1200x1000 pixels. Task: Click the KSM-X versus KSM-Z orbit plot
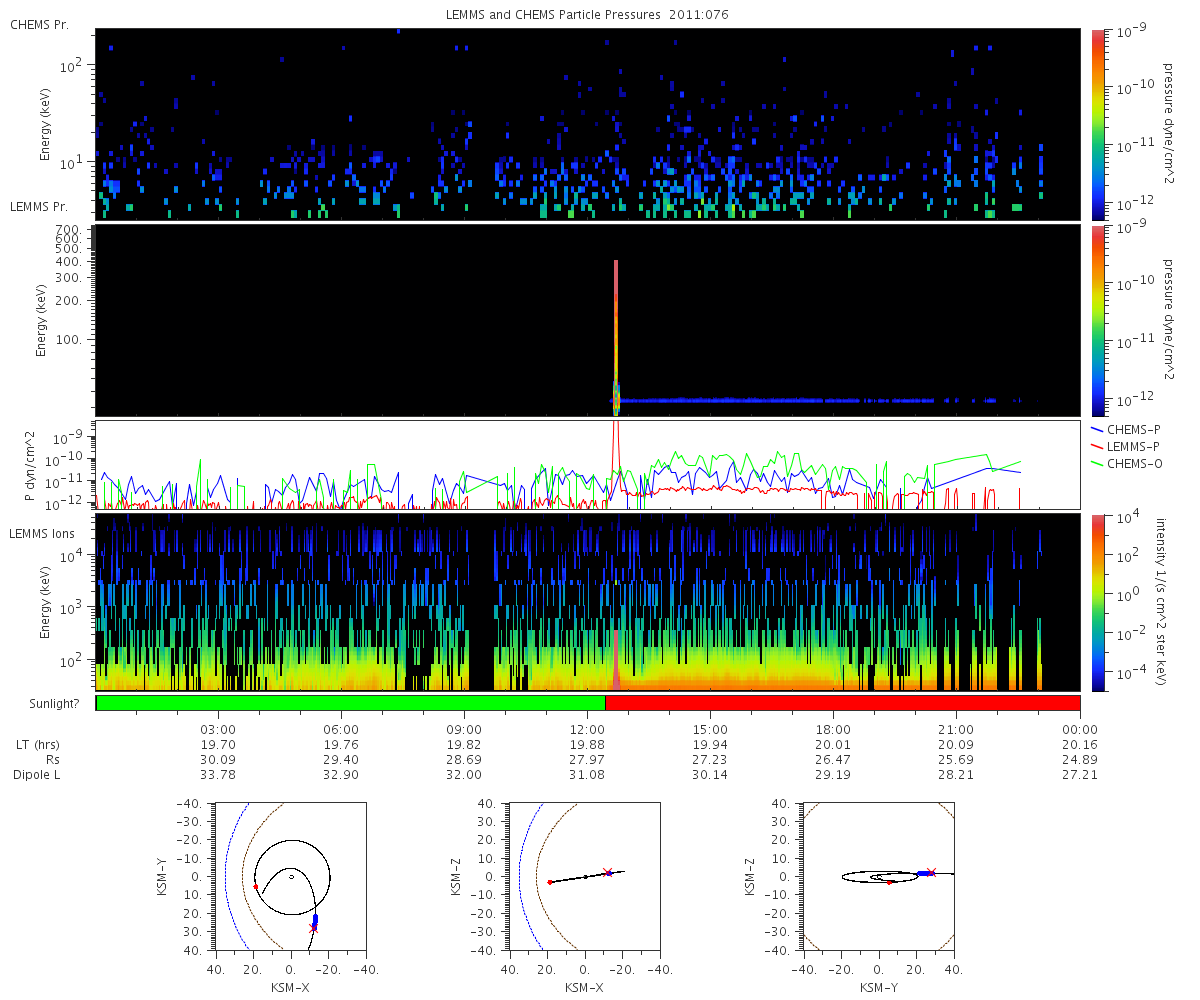(585, 876)
